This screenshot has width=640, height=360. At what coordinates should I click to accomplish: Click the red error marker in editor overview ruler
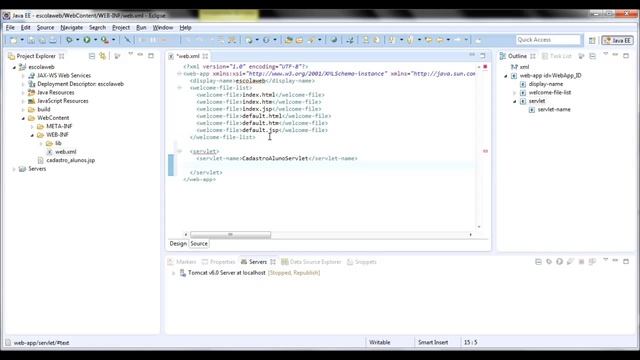tap(485, 151)
